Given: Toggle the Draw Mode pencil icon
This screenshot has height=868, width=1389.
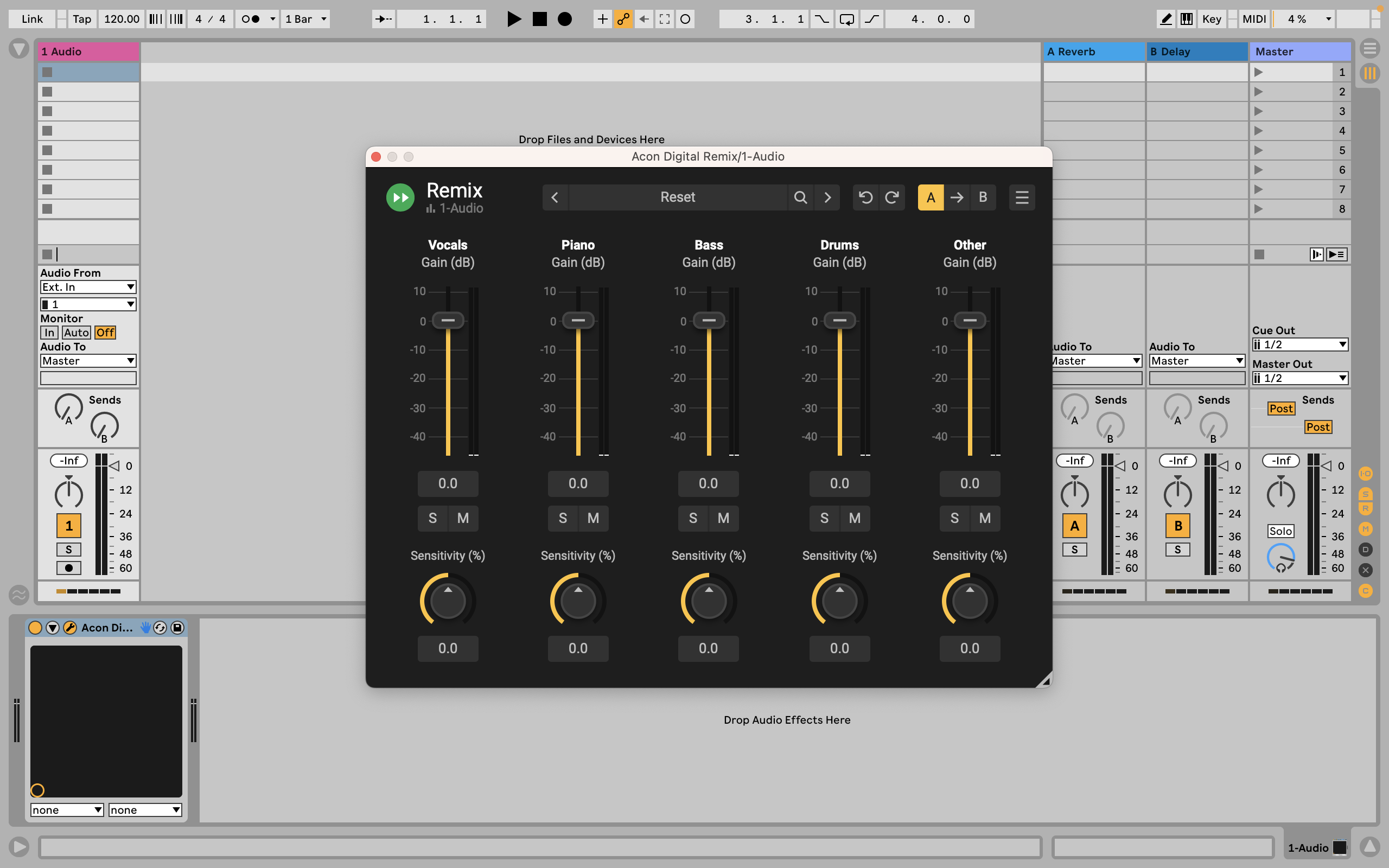Looking at the screenshot, I should coord(1165,19).
